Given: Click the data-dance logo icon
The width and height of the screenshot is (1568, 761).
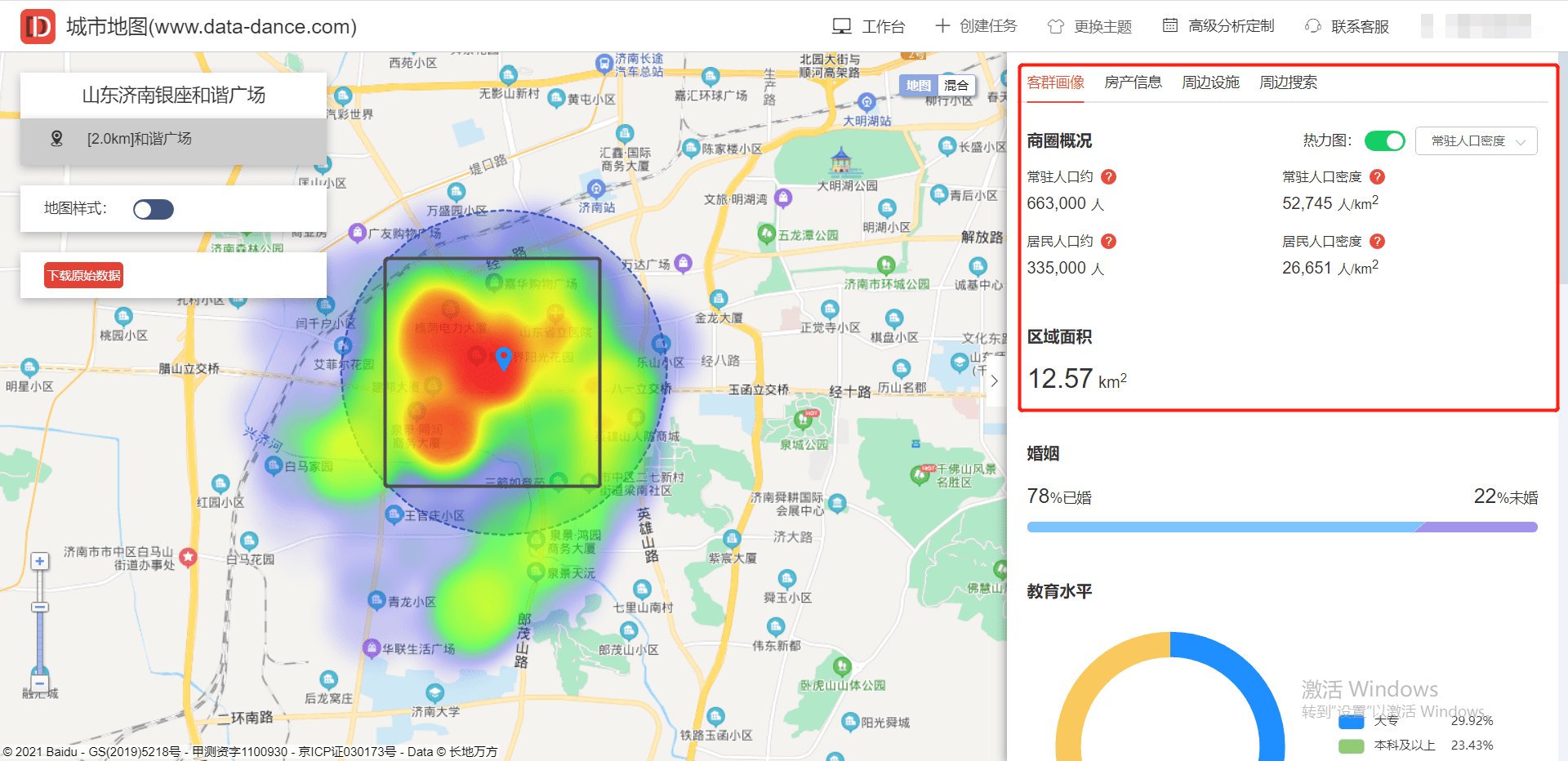Looking at the screenshot, I should pyautogui.click(x=38, y=26).
